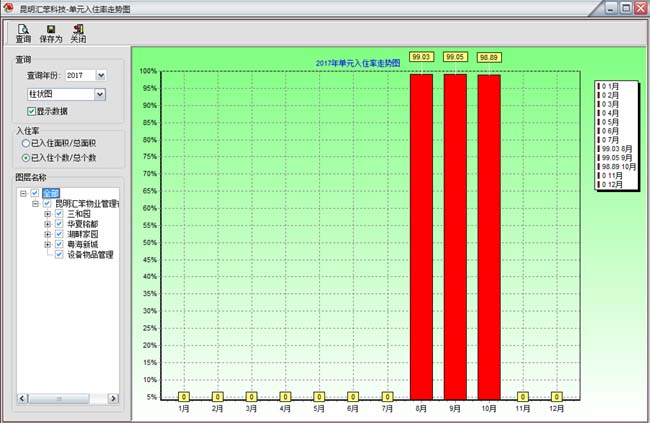Screen dimensions: 650x423
Task: Click the 1月 zero value label
Action: tap(184, 397)
